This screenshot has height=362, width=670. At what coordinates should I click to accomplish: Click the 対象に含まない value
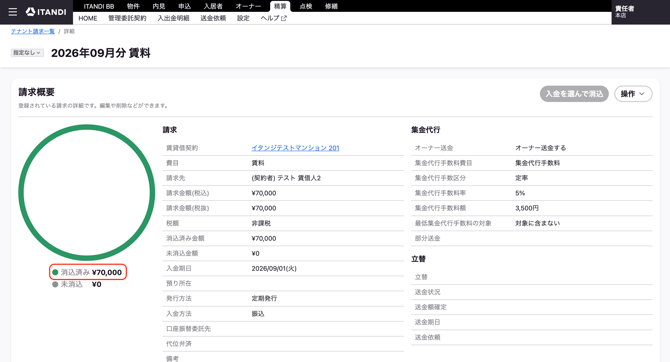(537, 223)
